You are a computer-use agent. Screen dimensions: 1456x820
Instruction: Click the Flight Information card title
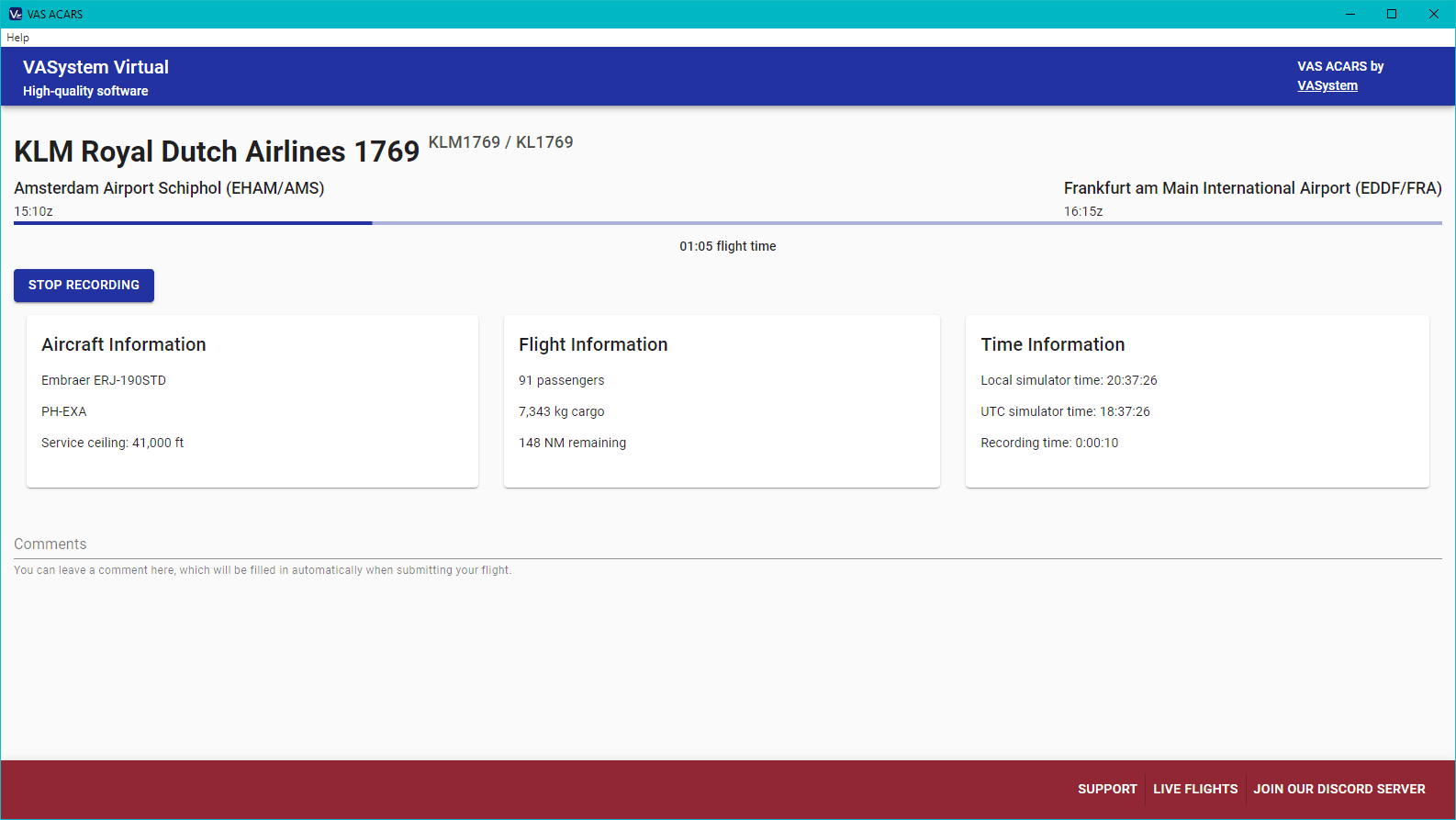(593, 344)
